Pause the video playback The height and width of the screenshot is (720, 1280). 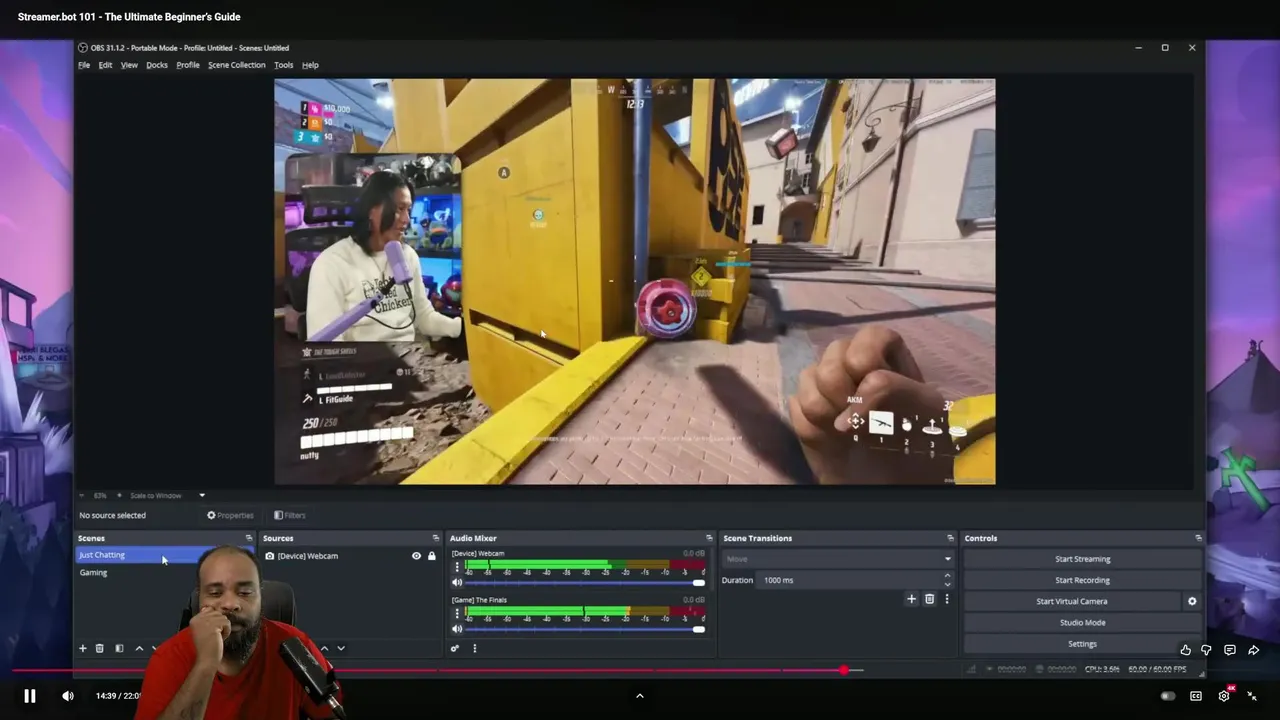[29, 696]
